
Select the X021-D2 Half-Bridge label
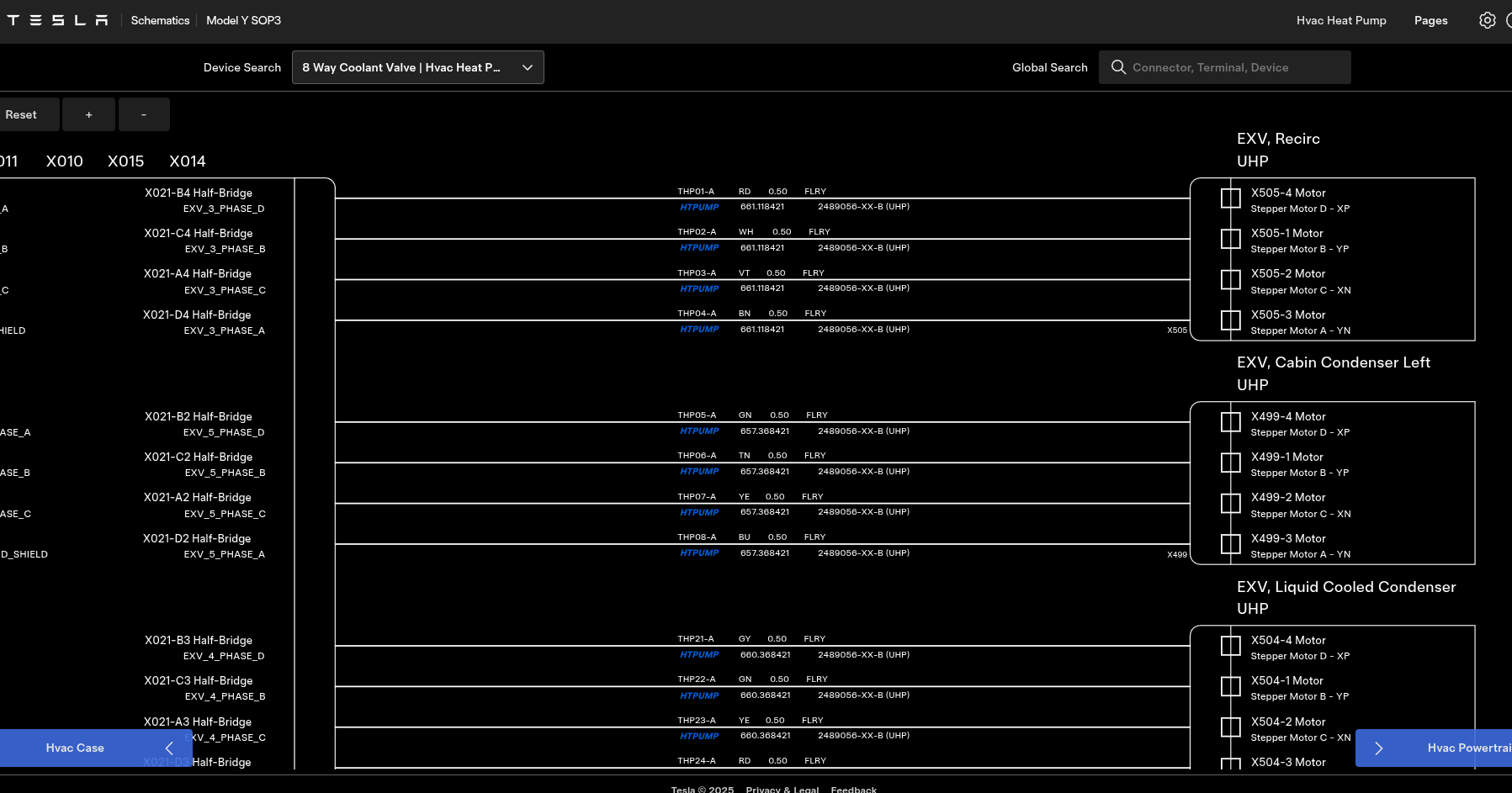(x=197, y=538)
